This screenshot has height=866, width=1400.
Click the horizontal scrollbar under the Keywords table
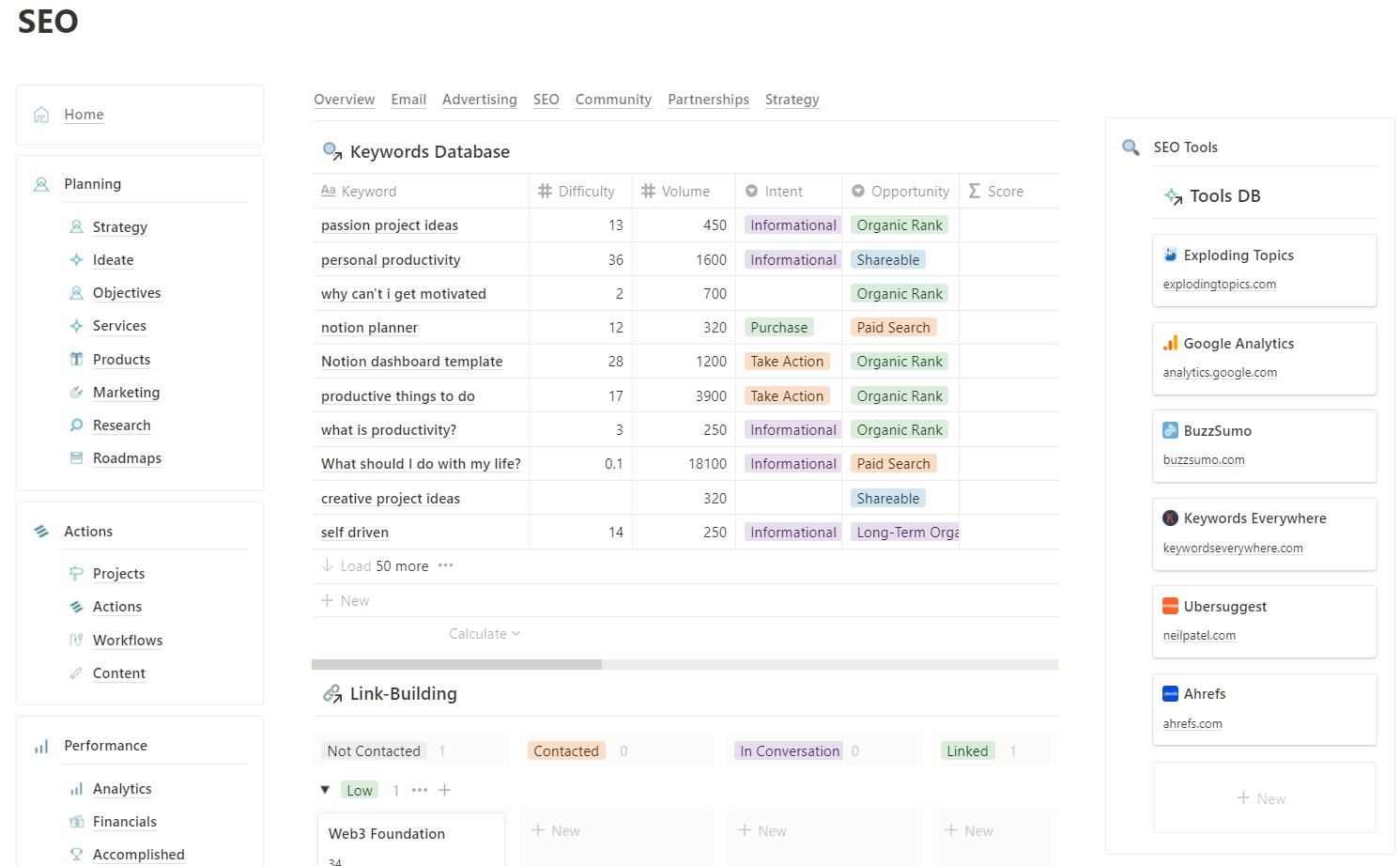coord(456,664)
